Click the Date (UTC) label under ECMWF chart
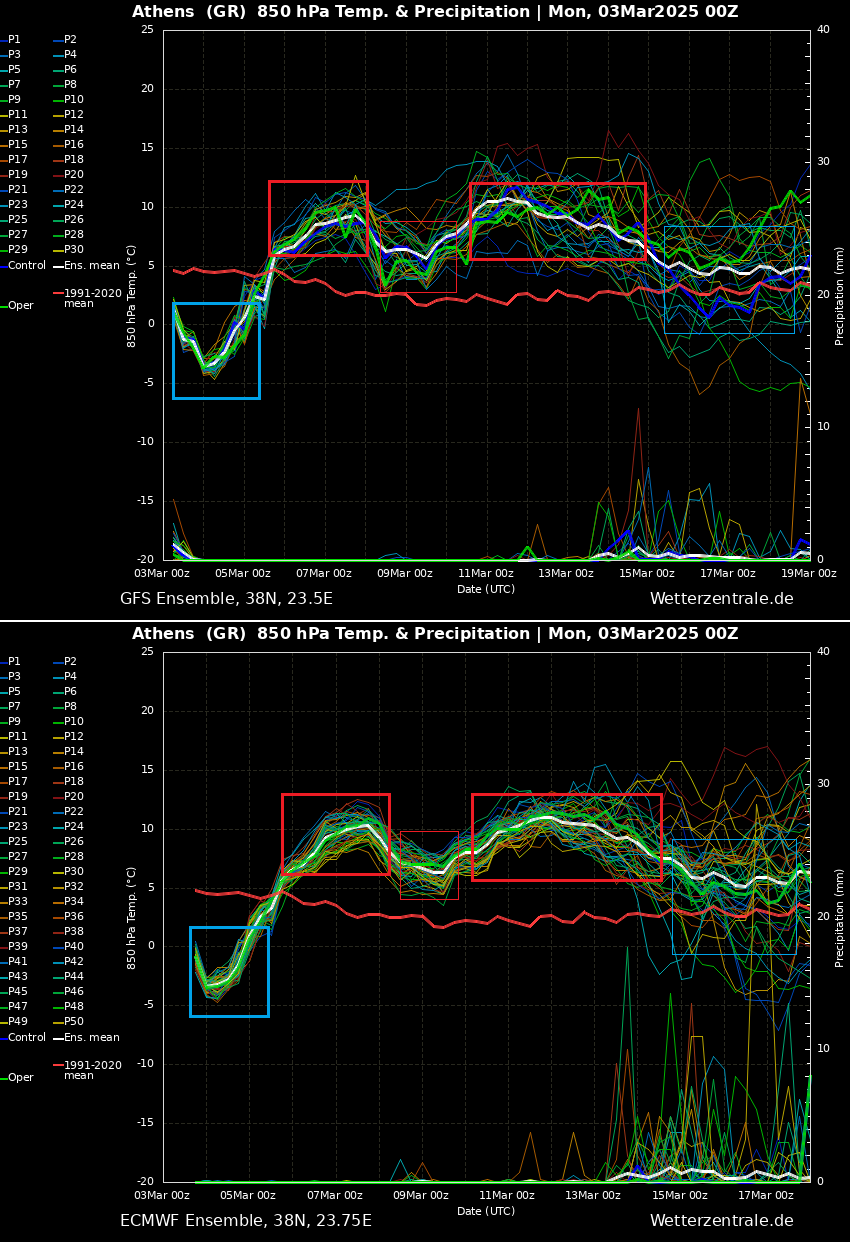 pyautogui.click(x=486, y=1211)
